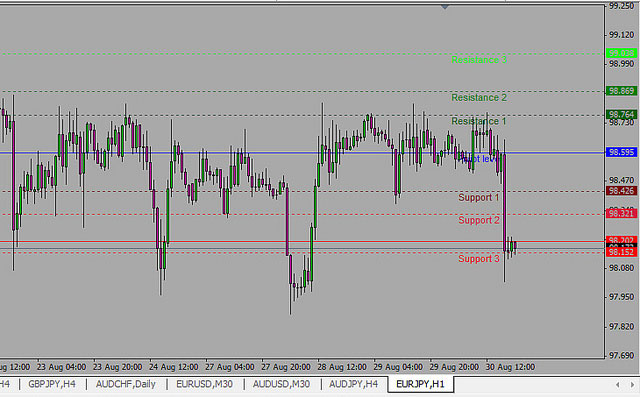Switch to the GBPJPY,H4 chart tab
Image resolution: width=640 pixels, height=397 pixels.
click(x=52, y=384)
